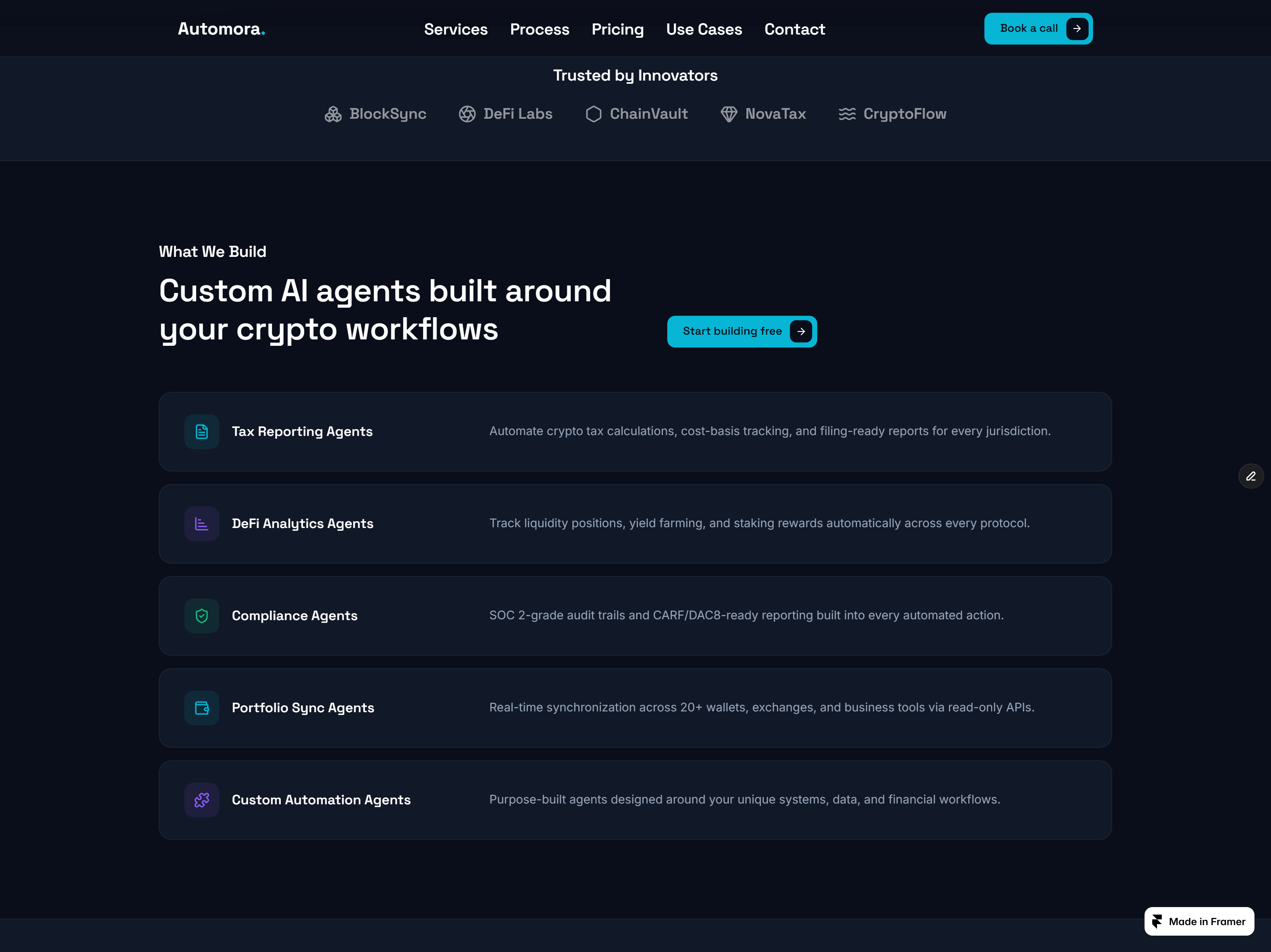Click the DeFi Analytics chart icon
The image size is (1271, 952).
tap(202, 524)
